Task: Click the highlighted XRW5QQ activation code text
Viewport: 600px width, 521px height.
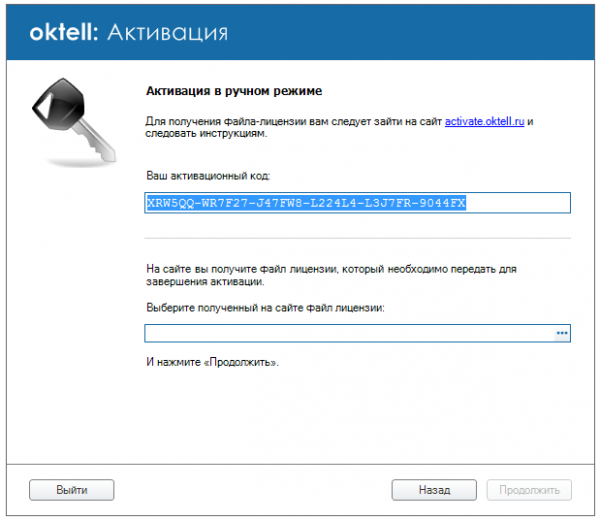Action: [306, 203]
